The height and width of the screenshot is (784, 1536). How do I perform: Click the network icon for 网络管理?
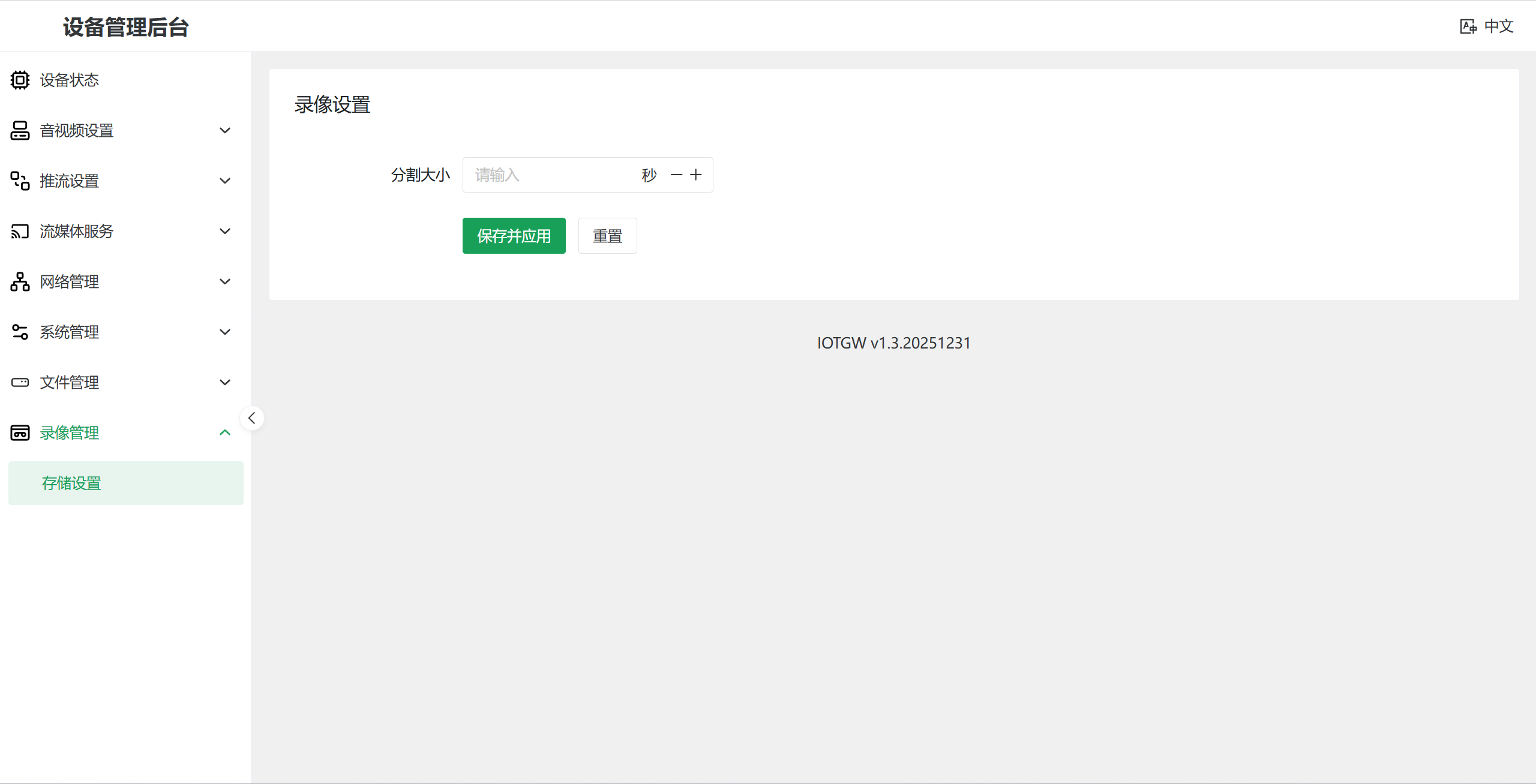(20, 281)
